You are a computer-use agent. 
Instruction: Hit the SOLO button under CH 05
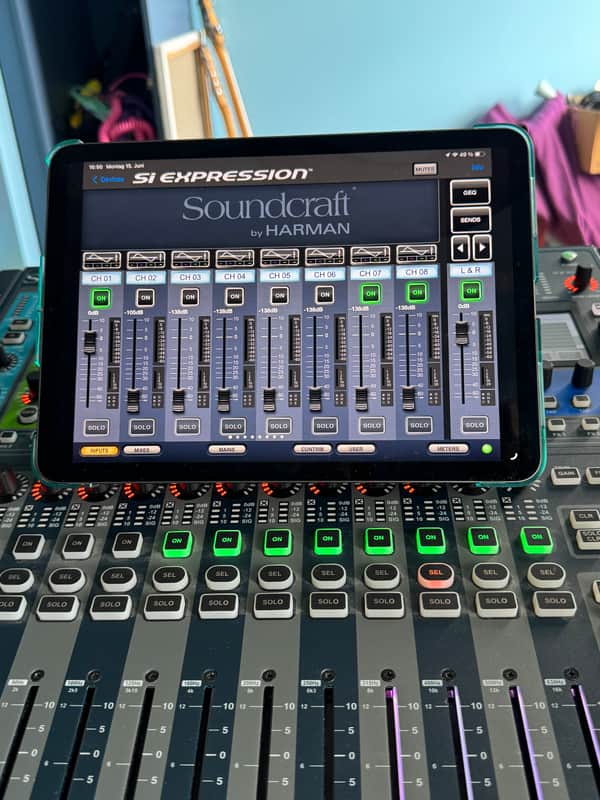(279, 426)
